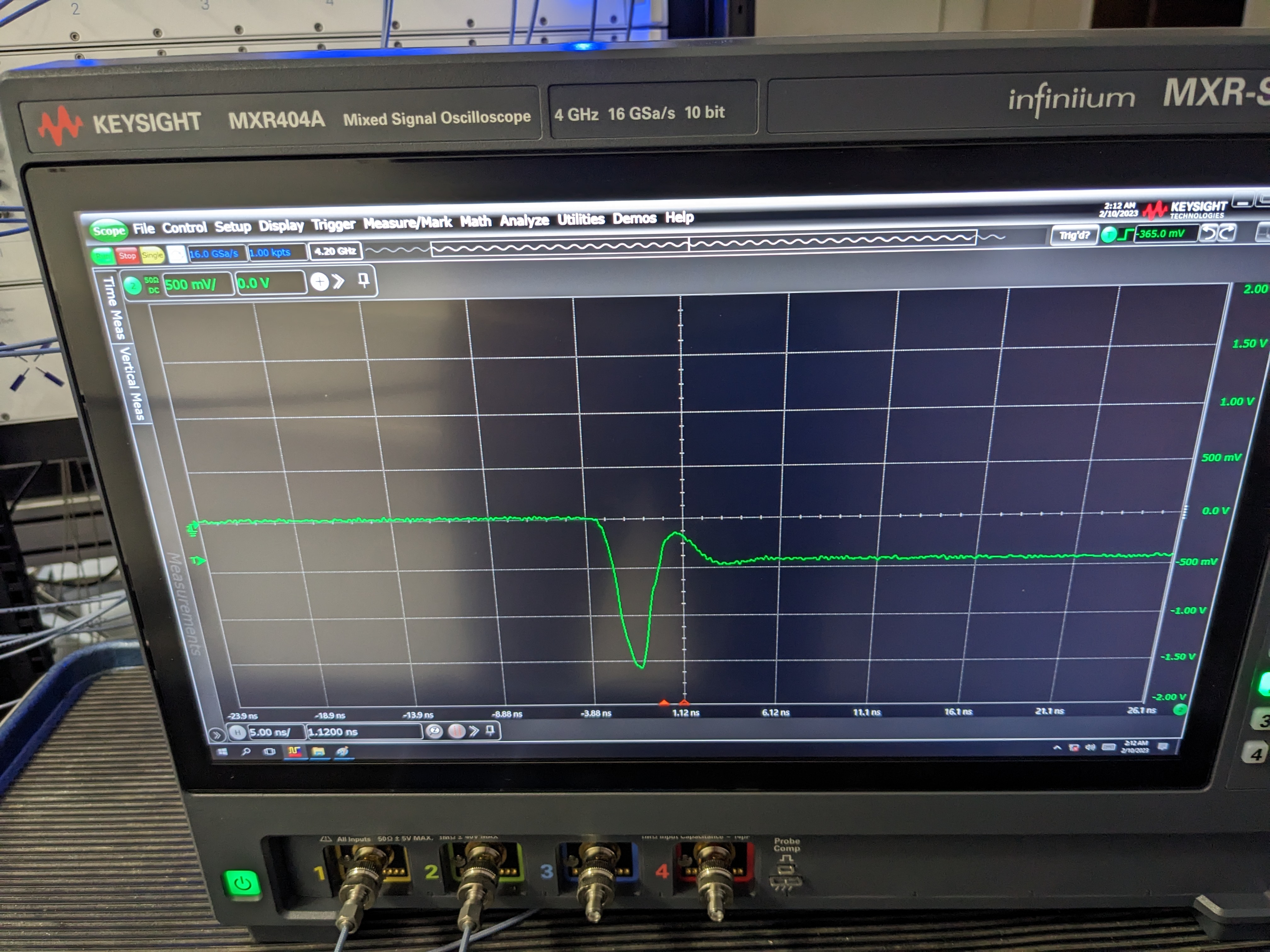The height and width of the screenshot is (952, 1270).
Task: Click the green Scope button
Action: [109, 230]
